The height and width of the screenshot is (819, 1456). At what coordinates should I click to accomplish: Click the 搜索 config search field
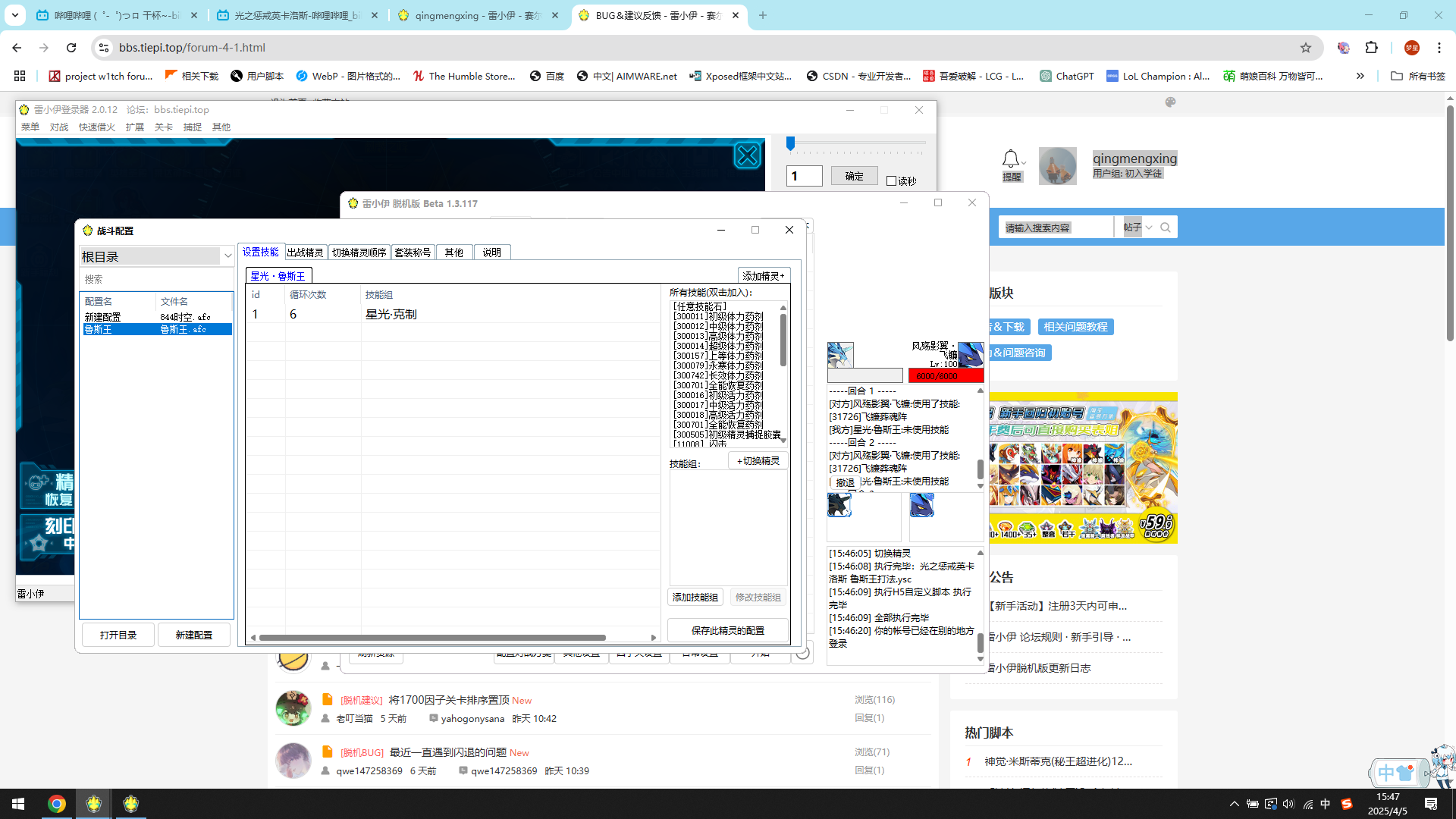click(x=156, y=279)
